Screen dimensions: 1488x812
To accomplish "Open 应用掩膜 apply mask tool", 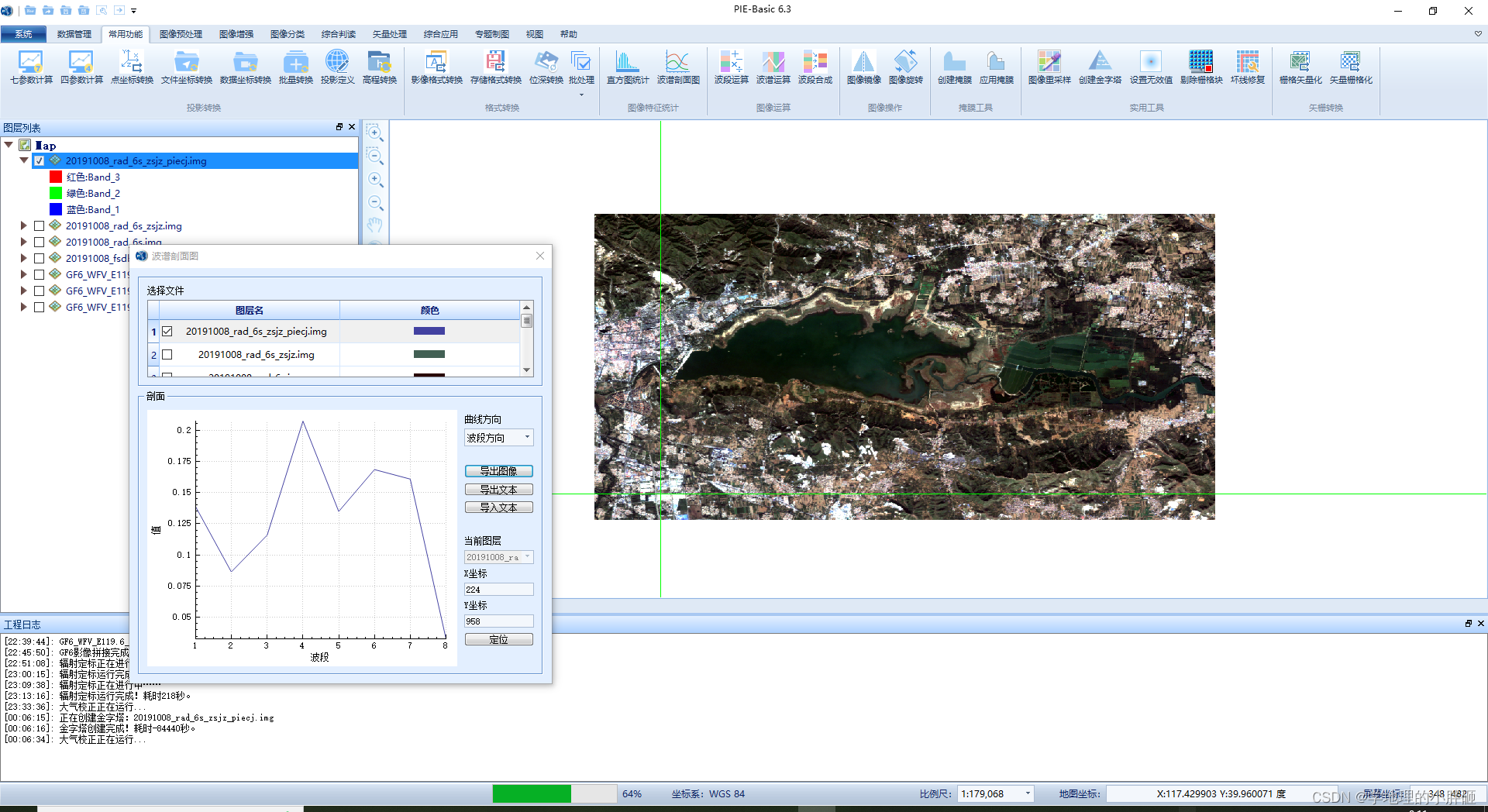I will click(996, 67).
